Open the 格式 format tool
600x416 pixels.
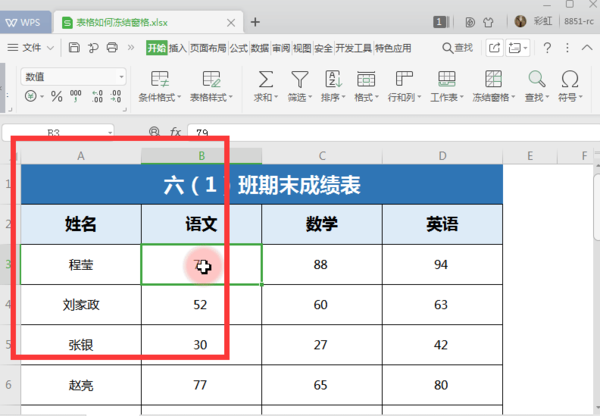click(x=366, y=86)
